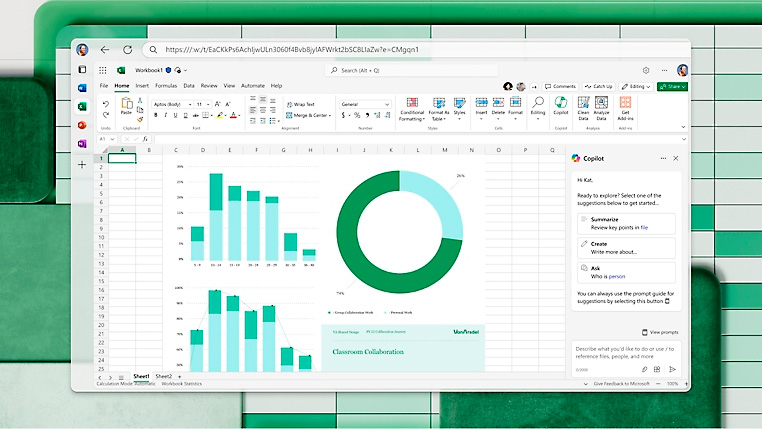The image size is (762, 429).
Task: Open the fill color highlighter picker
Action: point(219,116)
